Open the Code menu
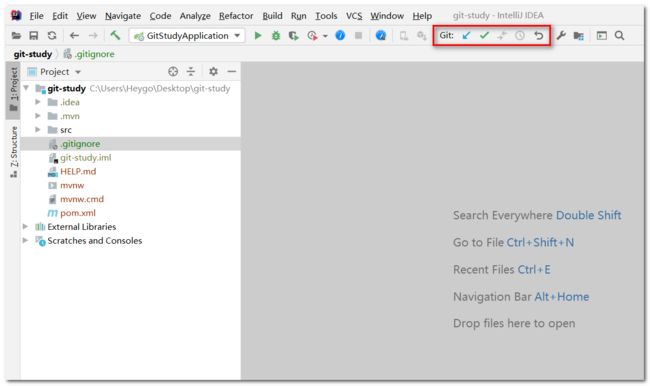650x386 pixels. (160, 16)
